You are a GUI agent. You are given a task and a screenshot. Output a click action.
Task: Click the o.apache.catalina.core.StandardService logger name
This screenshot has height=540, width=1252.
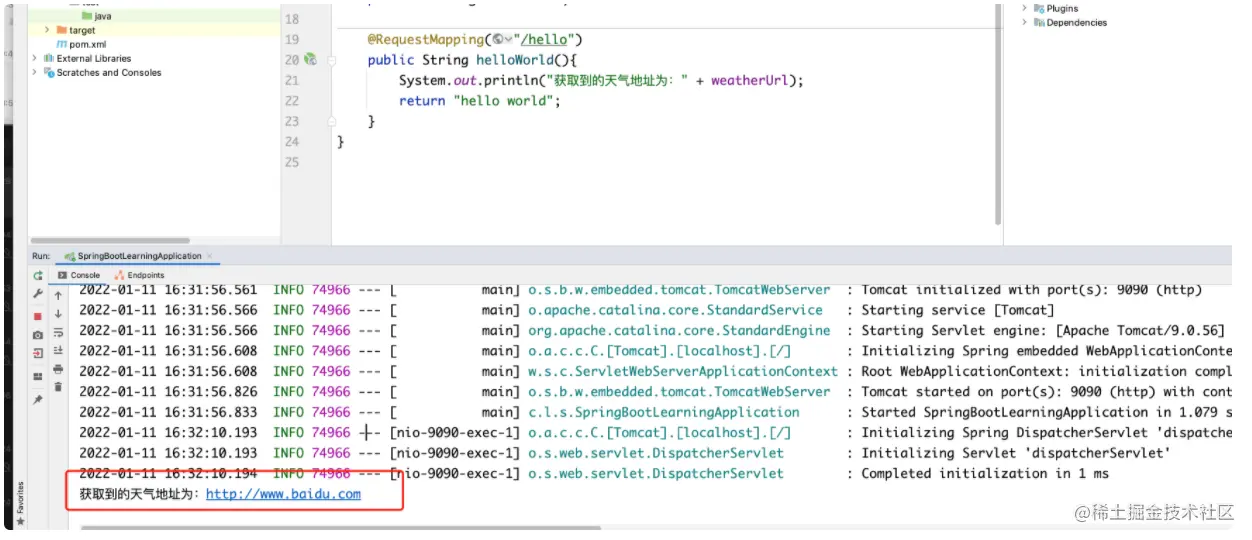pos(675,310)
